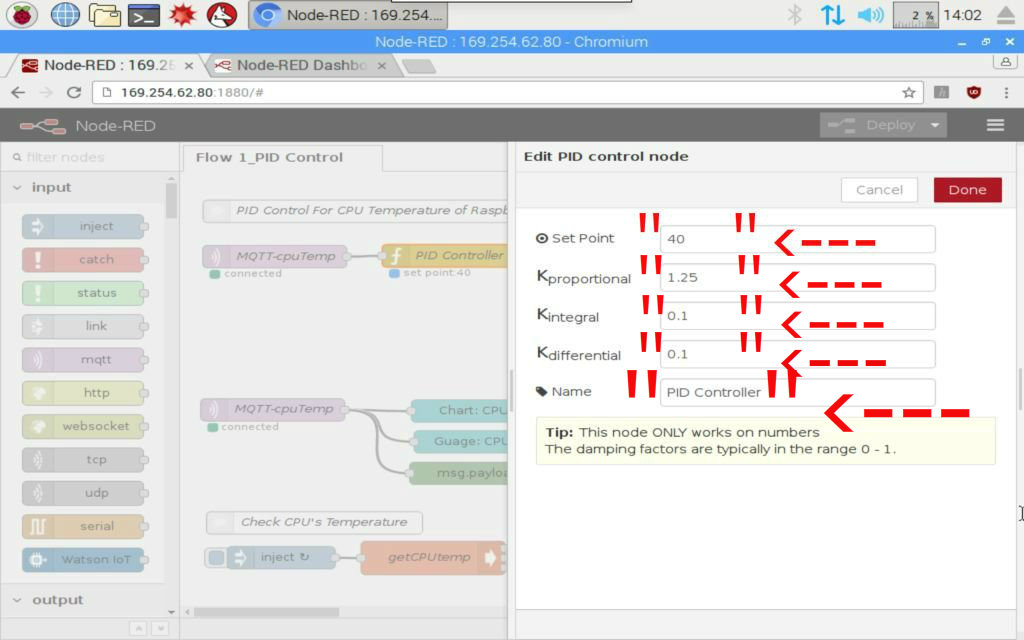
Task: Cancel editing the PID control node
Action: [x=879, y=190]
